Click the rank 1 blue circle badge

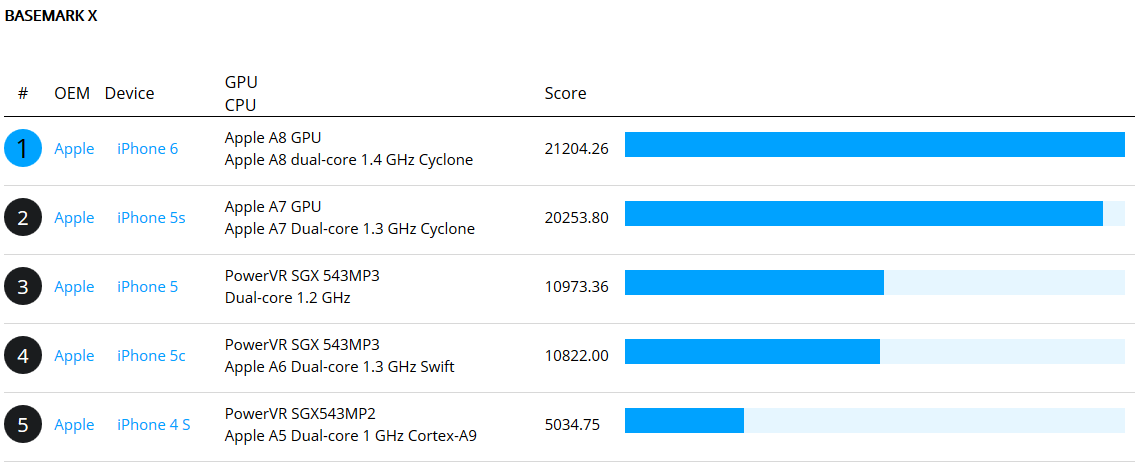22,148
